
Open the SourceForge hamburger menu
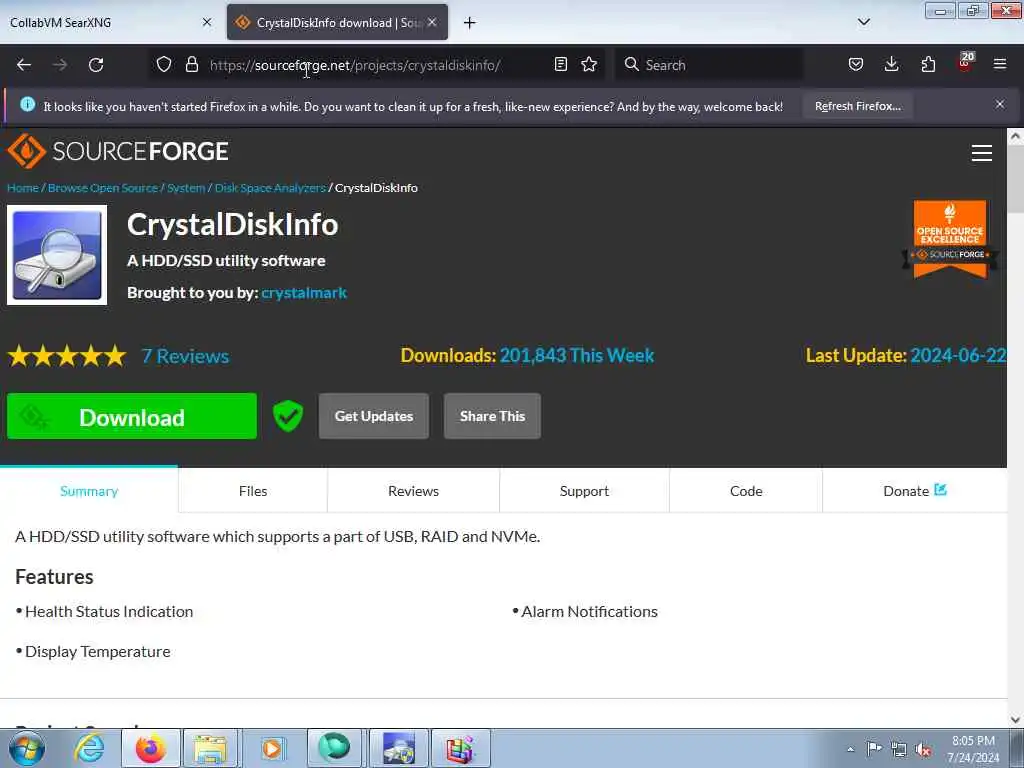pyautogui.click(x=982, y=153)
